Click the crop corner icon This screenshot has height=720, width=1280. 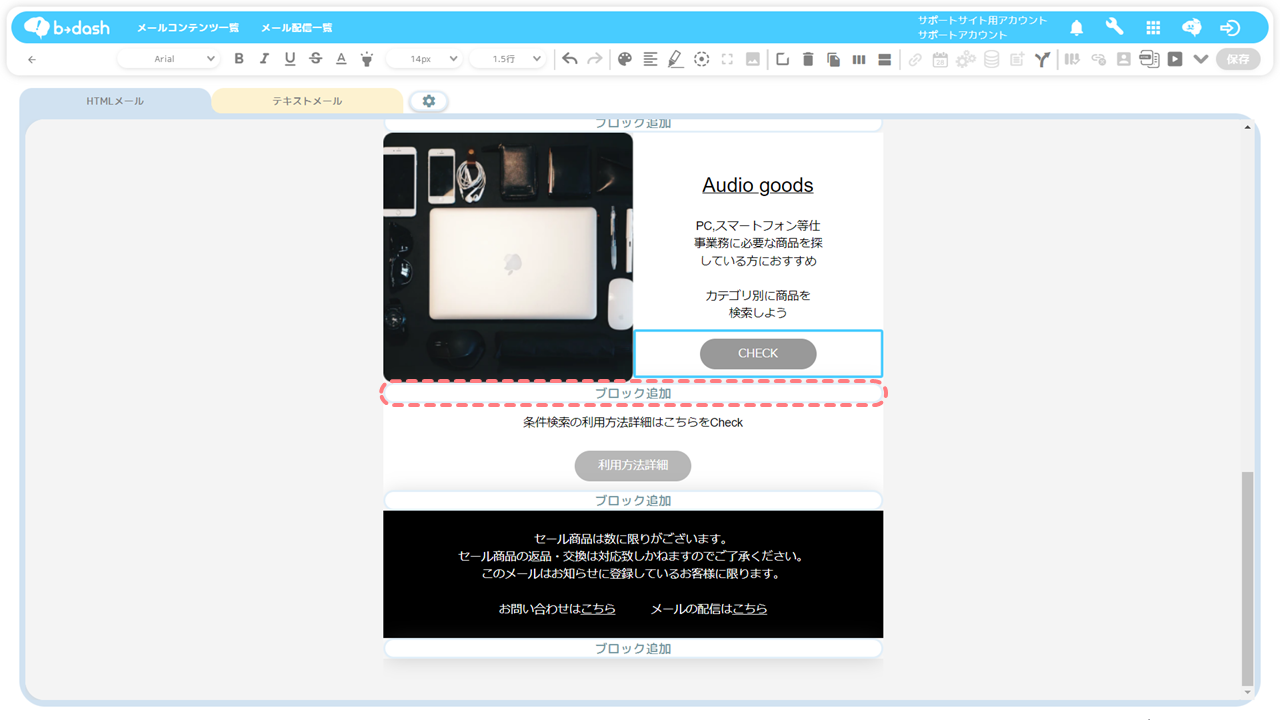coord(782,59)
